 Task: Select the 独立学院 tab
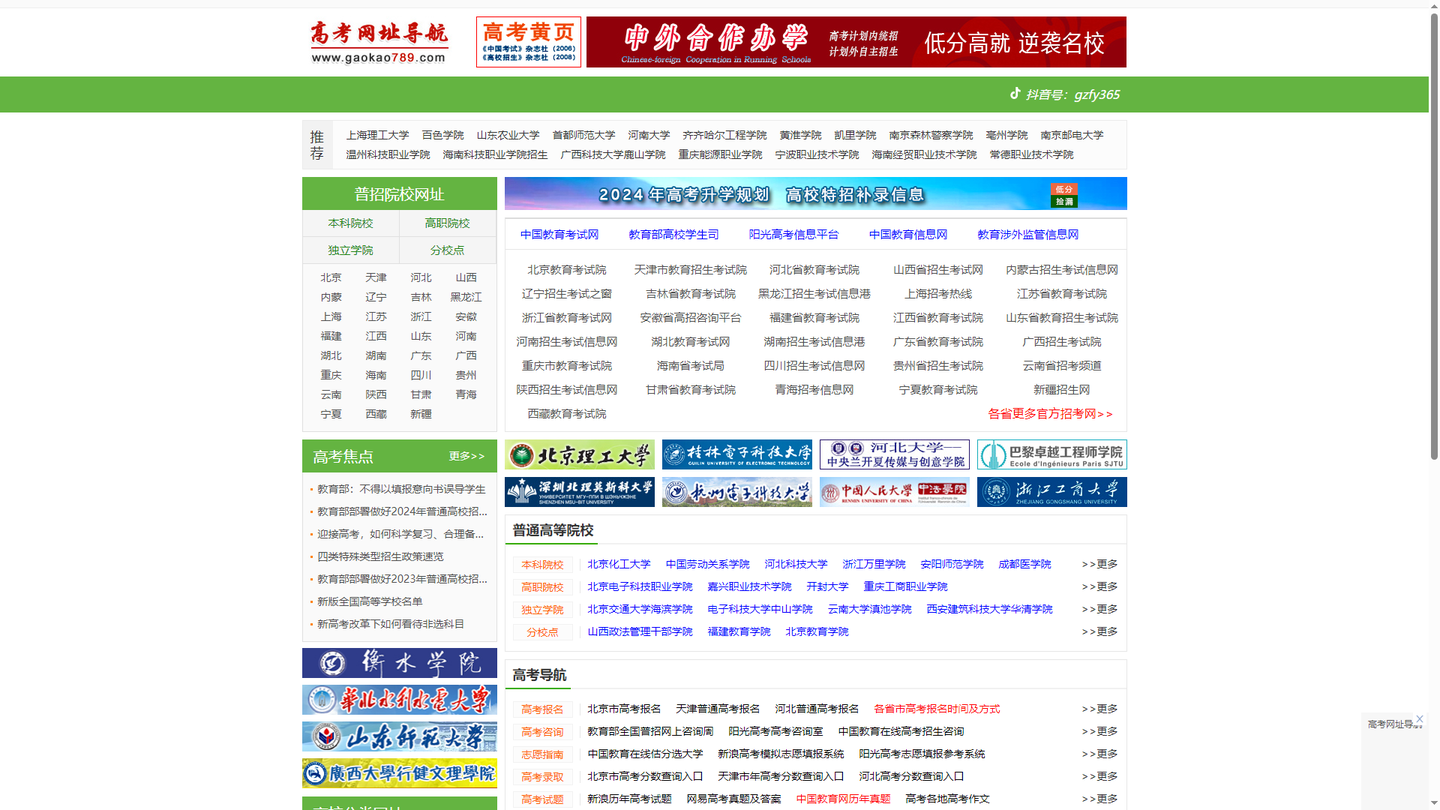tap(350, 250)
